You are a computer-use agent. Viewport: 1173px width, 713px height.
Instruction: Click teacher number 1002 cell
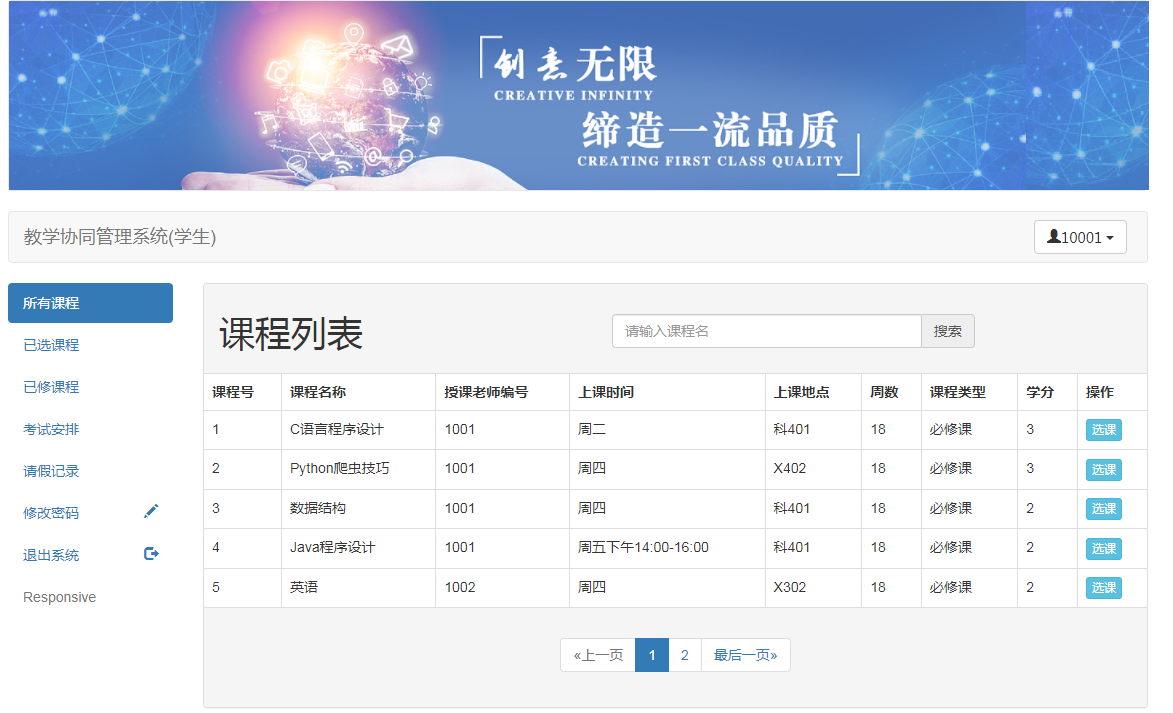pyautogui.click(x=460, y=587)
